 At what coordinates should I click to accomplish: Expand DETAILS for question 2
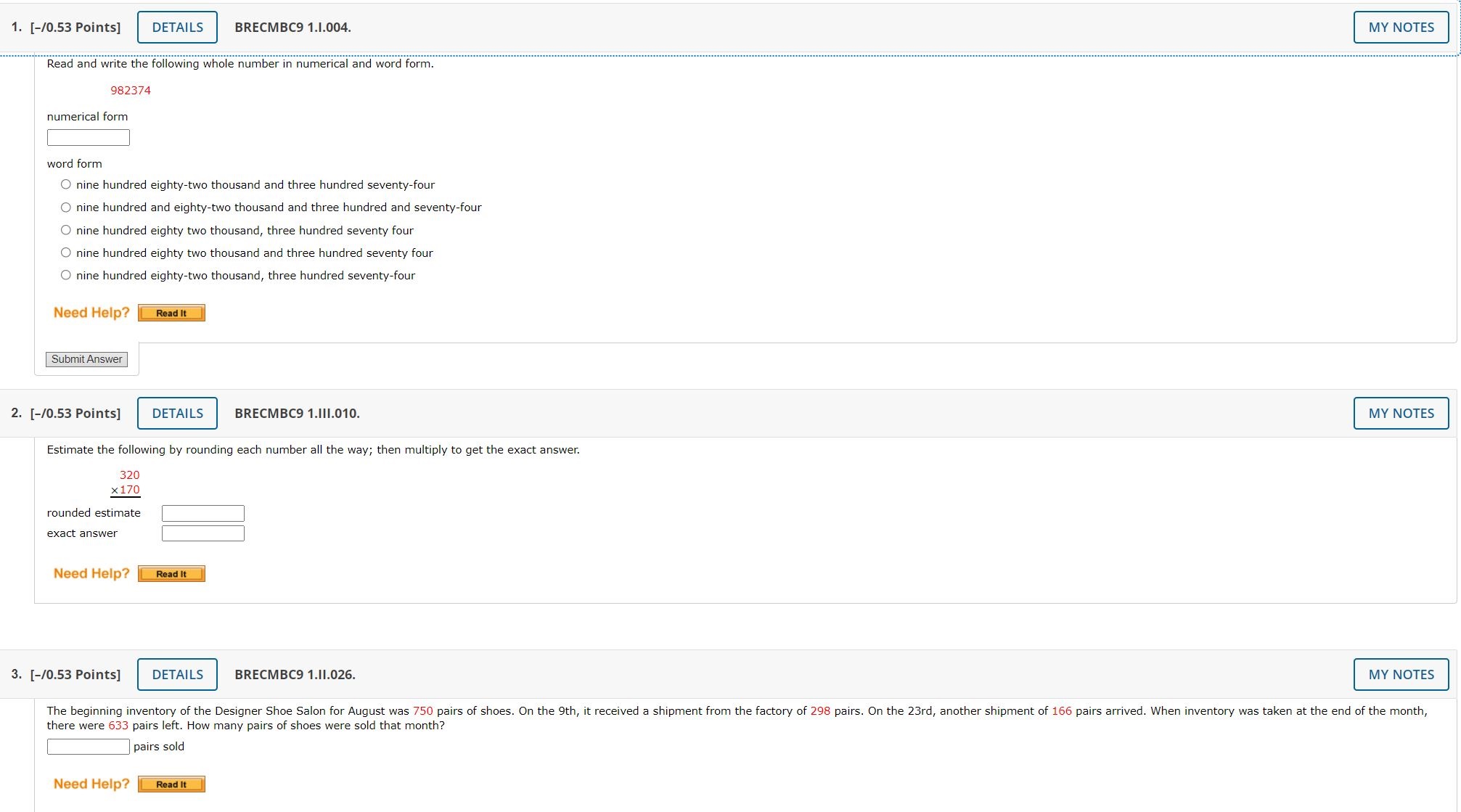[177, 414]
